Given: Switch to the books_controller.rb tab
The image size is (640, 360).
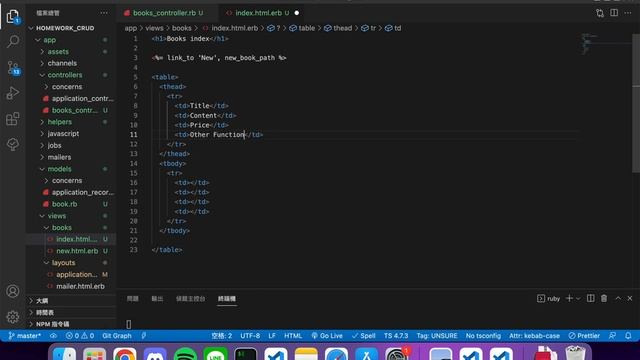Looking at the screenshot, I should pos(164,13).
